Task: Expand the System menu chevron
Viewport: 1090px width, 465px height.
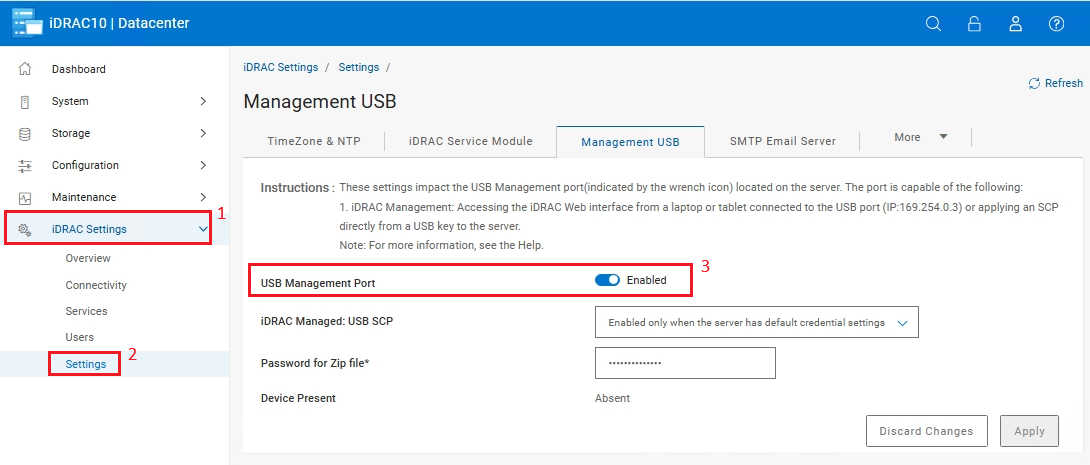Action: [203, 101]
